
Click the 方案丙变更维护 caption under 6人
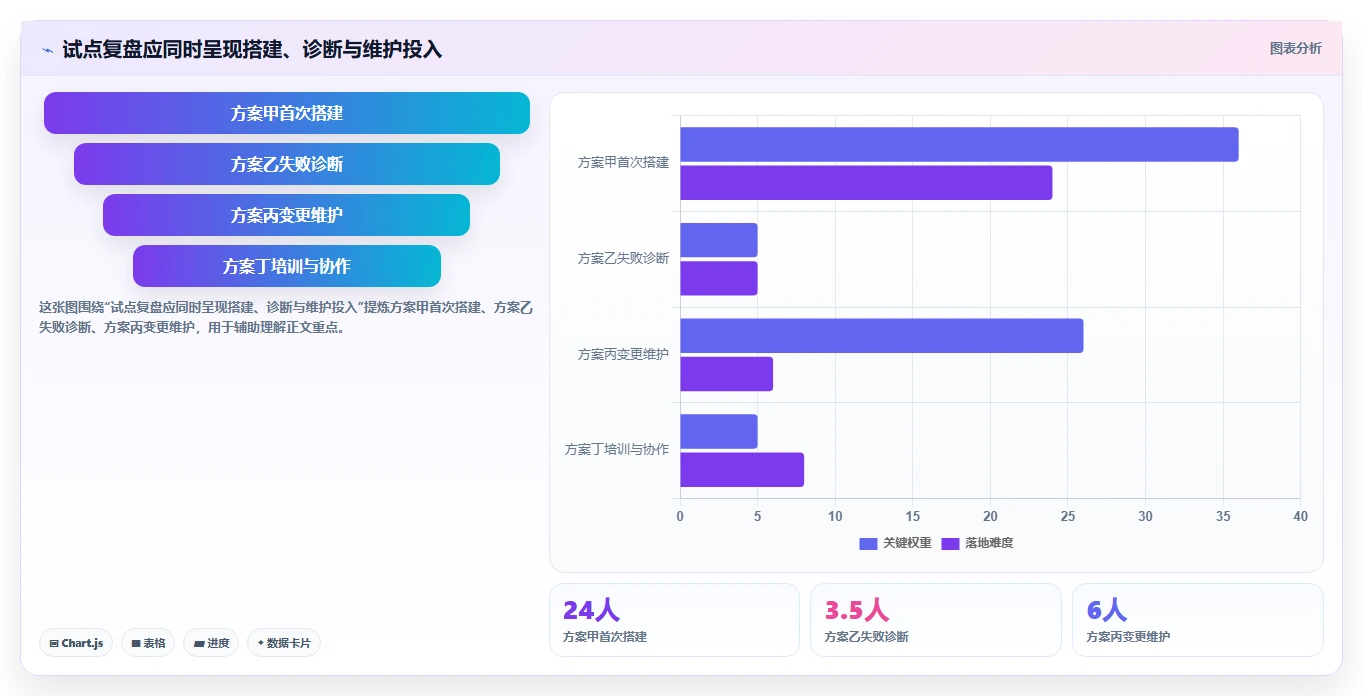(x=1128, y=637)
